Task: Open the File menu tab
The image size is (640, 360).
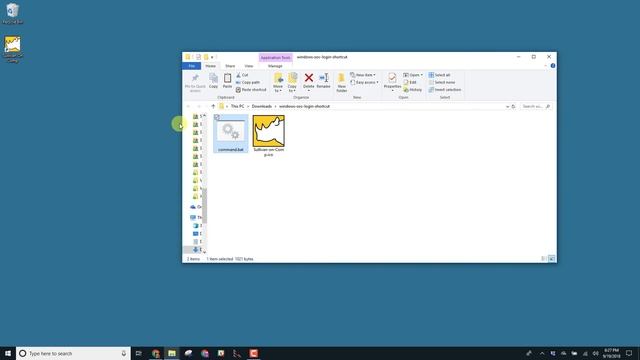Action: (x=191, y=66)
